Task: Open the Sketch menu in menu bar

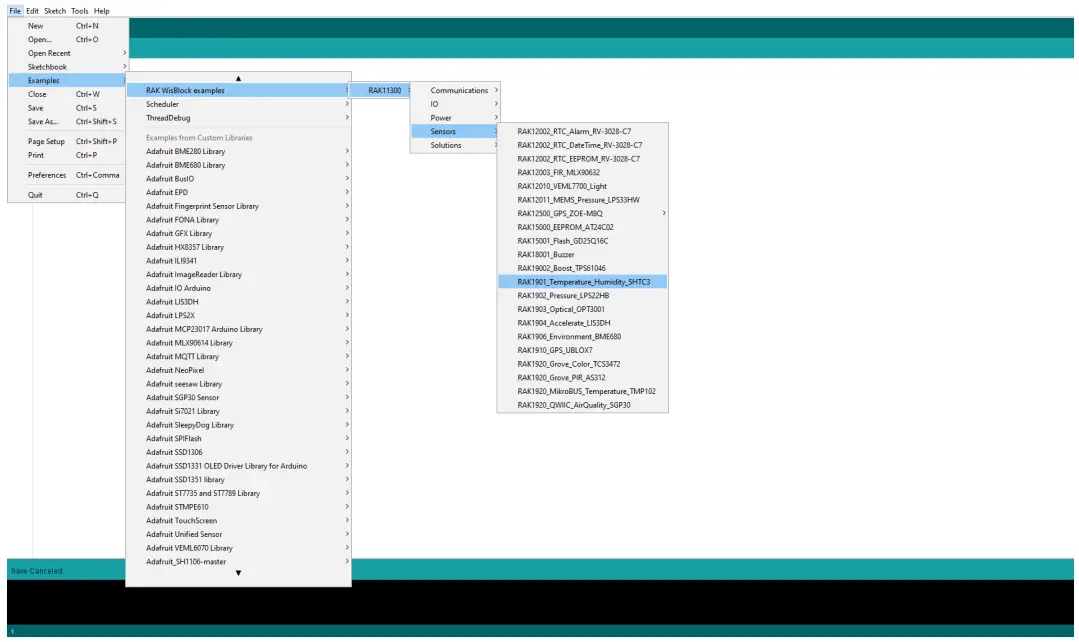Action: point(55,11)
